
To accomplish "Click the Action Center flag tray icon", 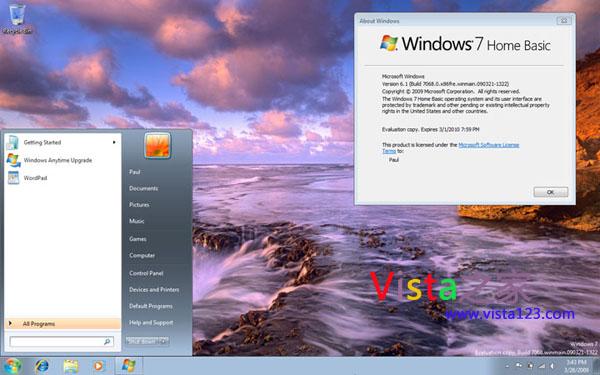I will click(x=519, y=365).
